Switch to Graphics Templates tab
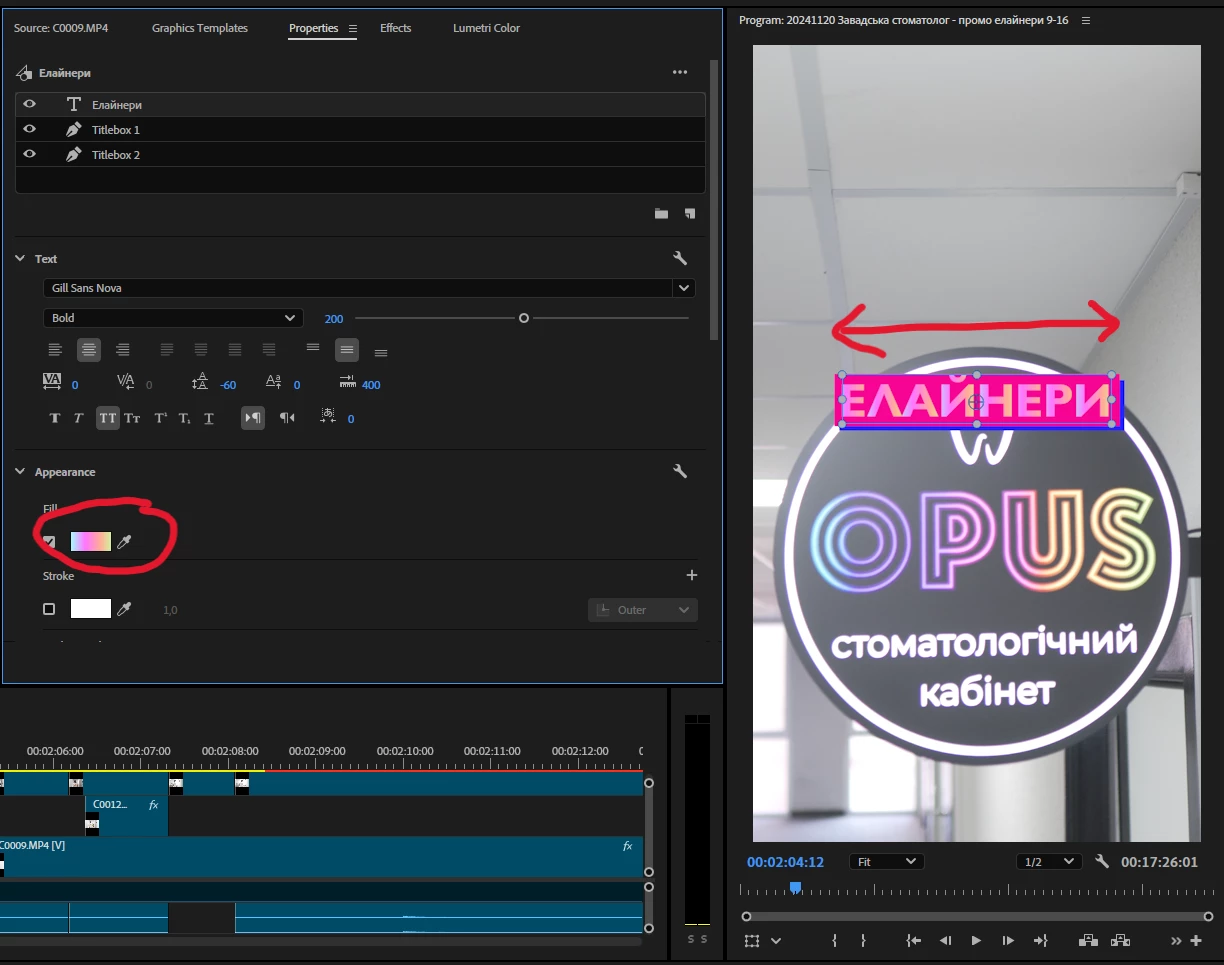Image resolution: width=1224 pixels, height=965 pixels. pos(200,28)
